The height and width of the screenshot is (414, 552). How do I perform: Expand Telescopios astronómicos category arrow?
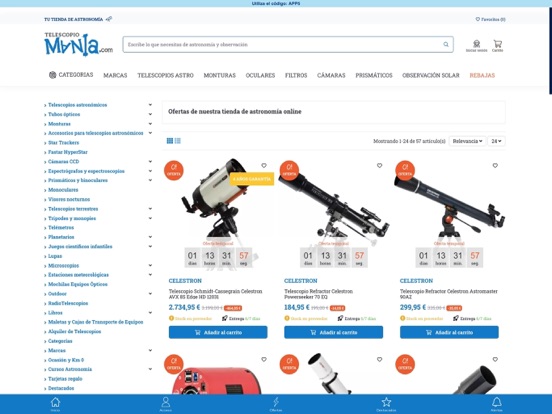point(150,105)
